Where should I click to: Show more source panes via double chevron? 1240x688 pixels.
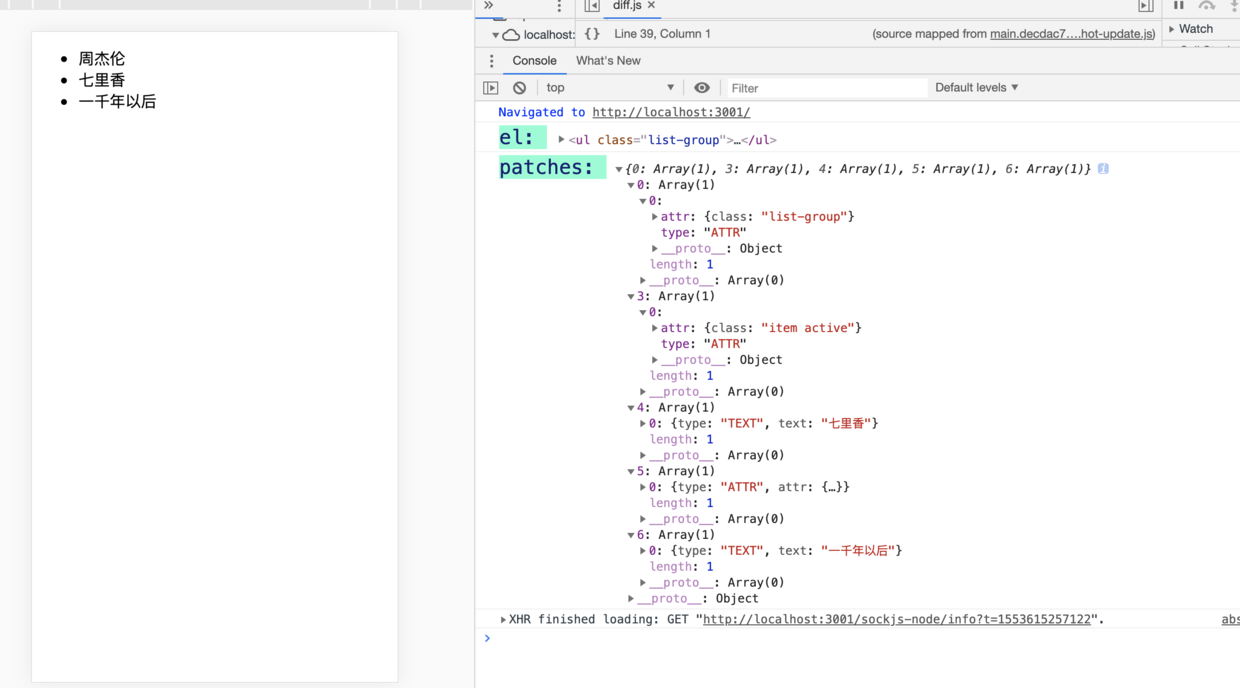click(488, 6)
